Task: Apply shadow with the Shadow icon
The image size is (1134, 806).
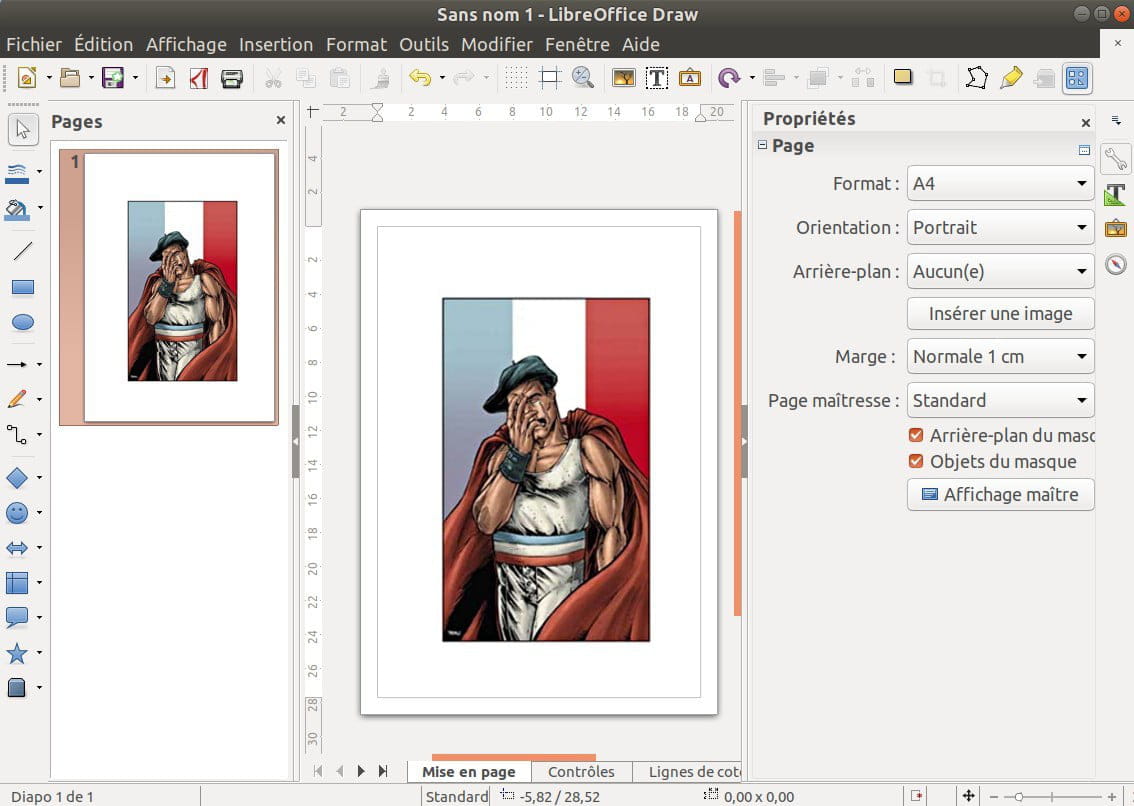Action: click(x=903, y=77)
